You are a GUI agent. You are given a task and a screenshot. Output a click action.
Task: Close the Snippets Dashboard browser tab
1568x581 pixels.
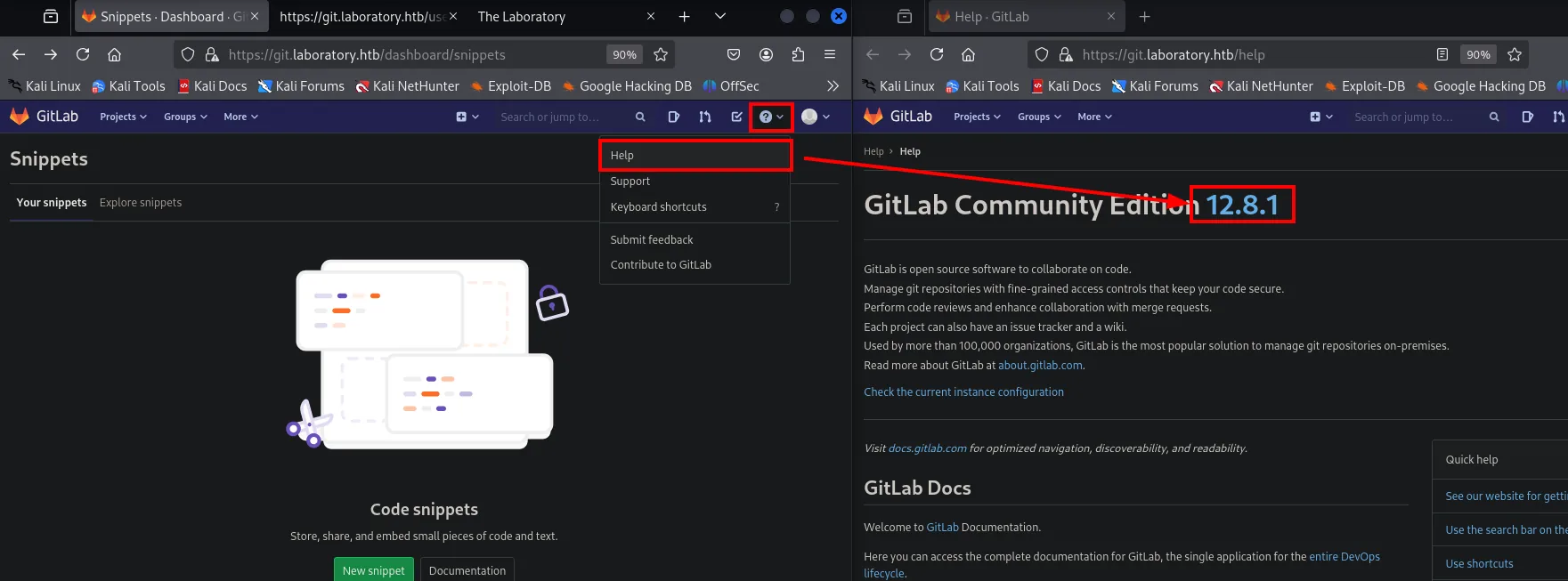coord(255,17)
